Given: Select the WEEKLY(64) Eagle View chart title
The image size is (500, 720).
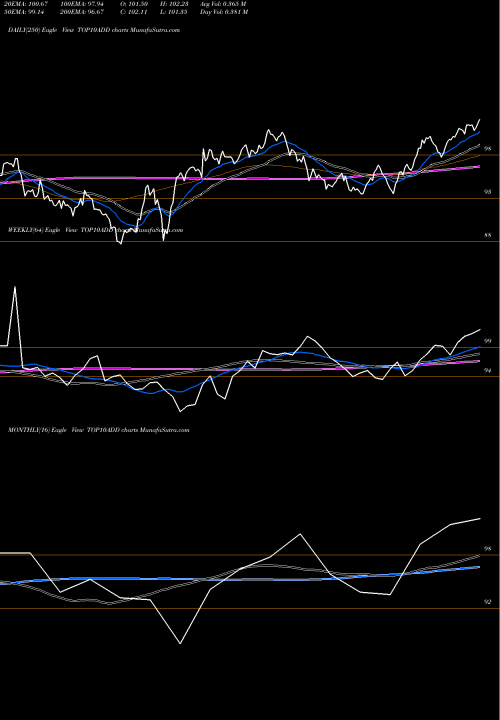Looking at the screenshot, I should click(x=96, y=230).
